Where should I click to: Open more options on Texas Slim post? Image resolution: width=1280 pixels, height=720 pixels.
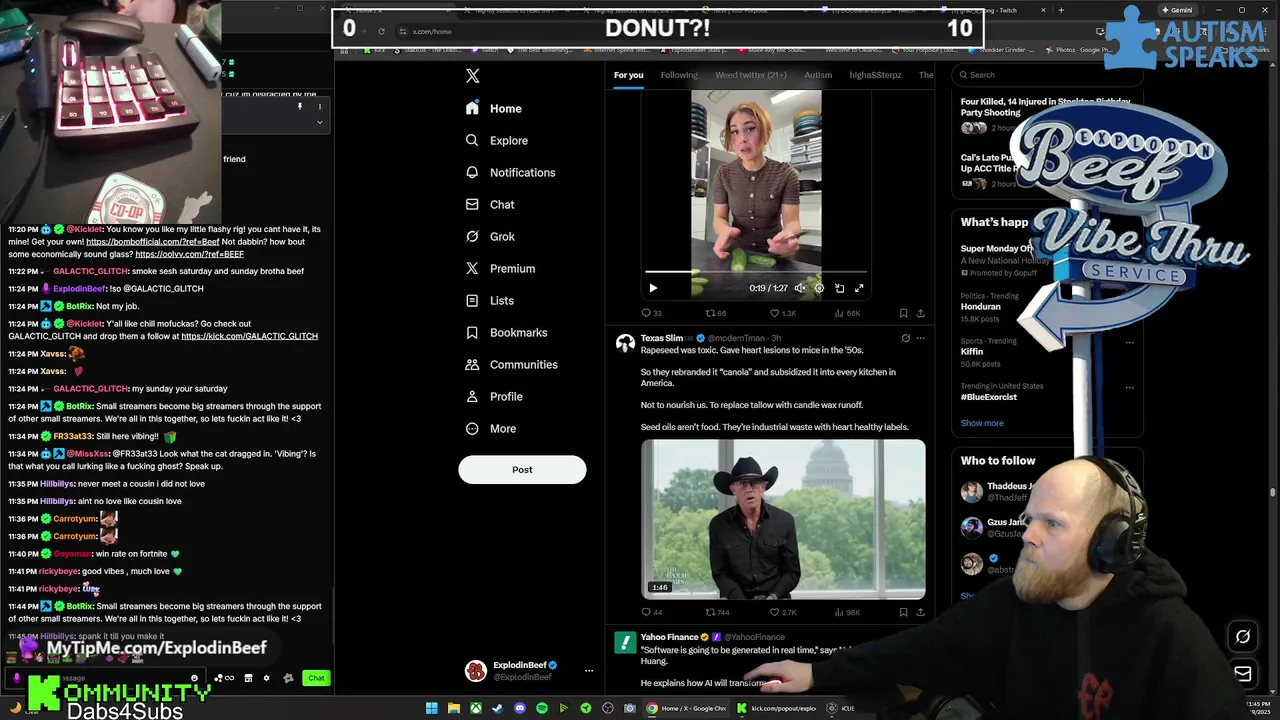coord(921,338)
